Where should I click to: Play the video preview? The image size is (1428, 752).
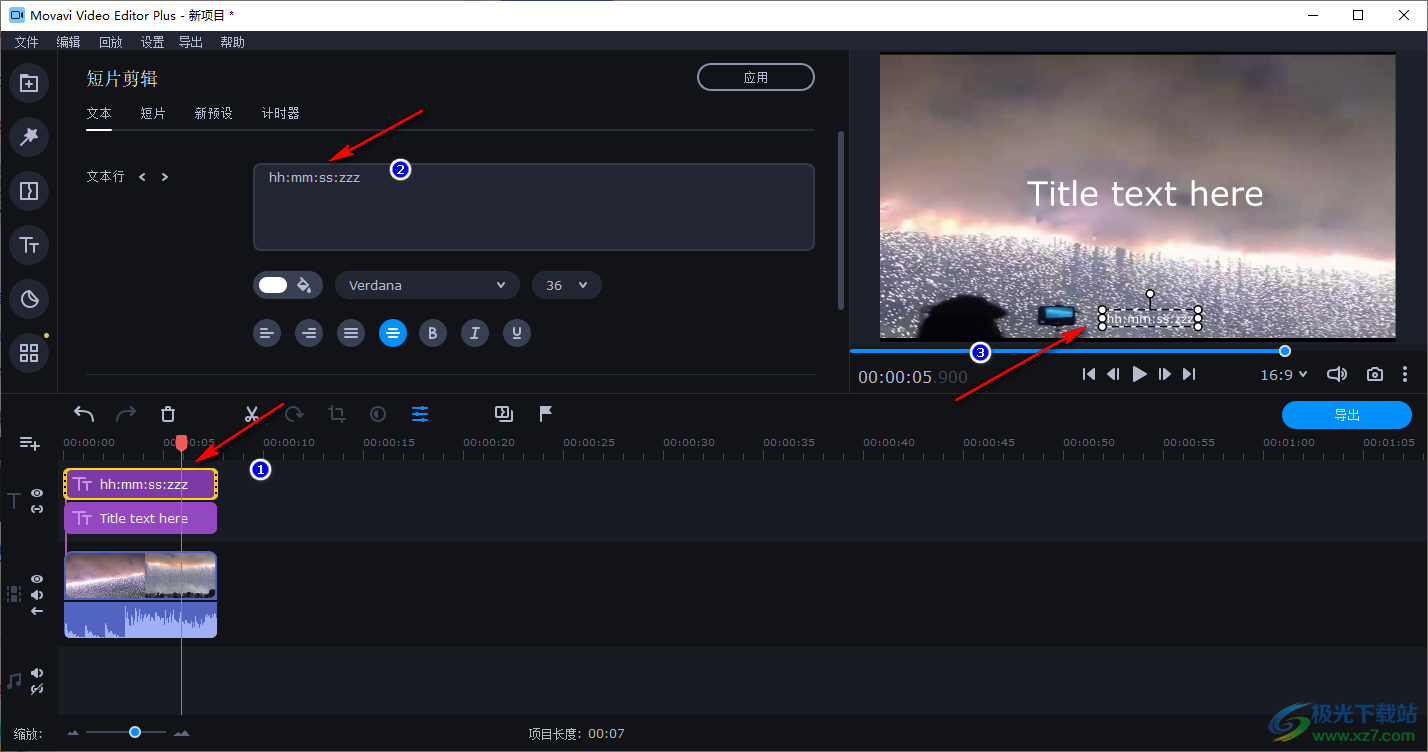pyautogui.click(x=1139, y=374)
